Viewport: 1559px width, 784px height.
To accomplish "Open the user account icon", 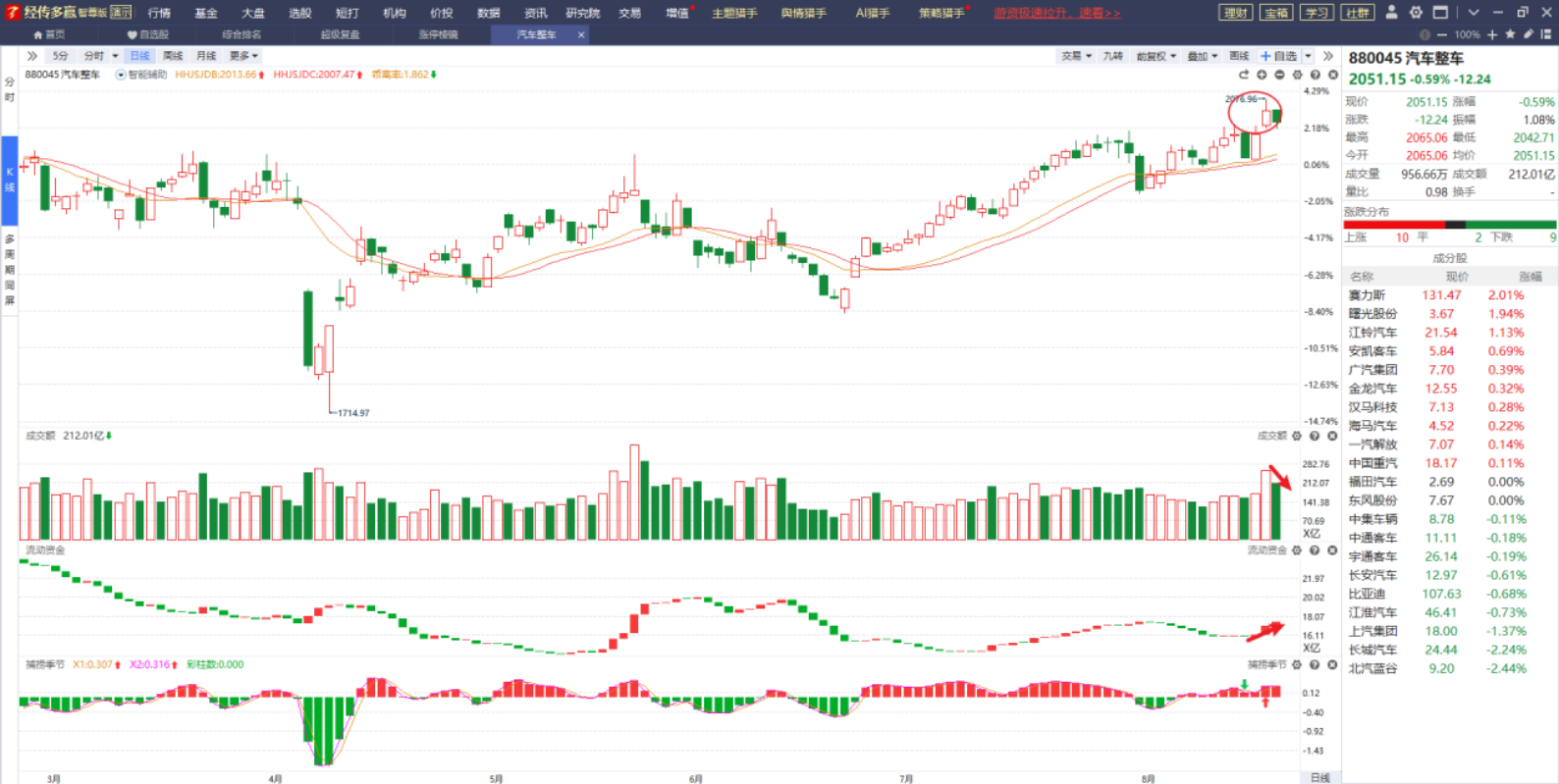I will click(1391, 13).
